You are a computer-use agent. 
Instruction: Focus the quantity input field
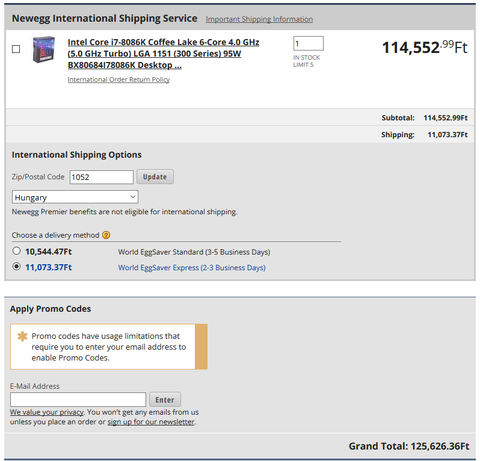(x=308, y=43)
